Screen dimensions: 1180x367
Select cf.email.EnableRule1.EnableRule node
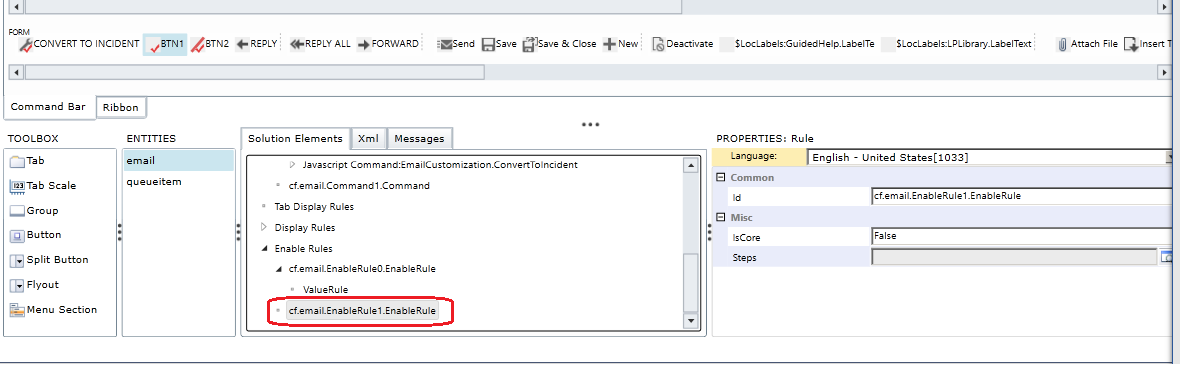pos(362,310)
